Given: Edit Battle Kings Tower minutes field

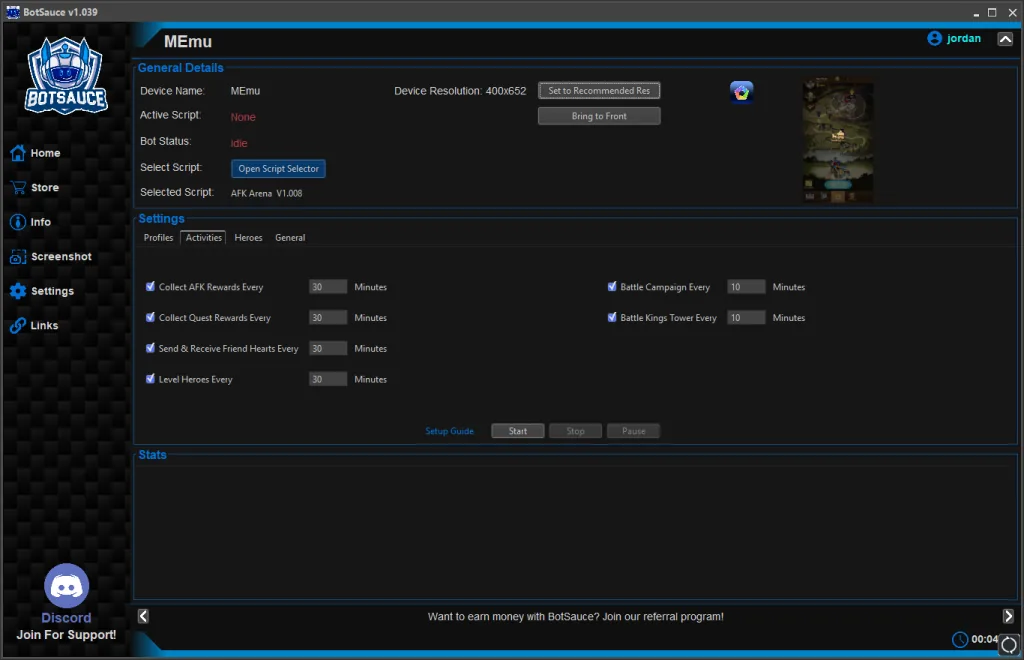Looking at the screenshot, I should [746, 317].
